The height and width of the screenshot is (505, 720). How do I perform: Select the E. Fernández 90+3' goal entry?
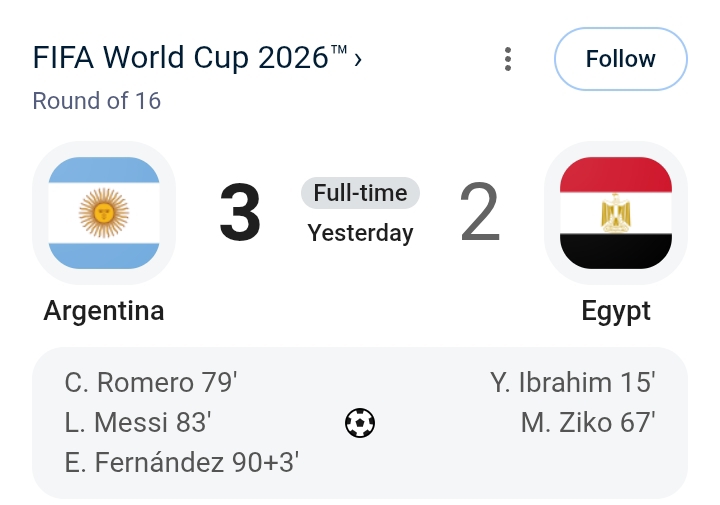point(182,462)
